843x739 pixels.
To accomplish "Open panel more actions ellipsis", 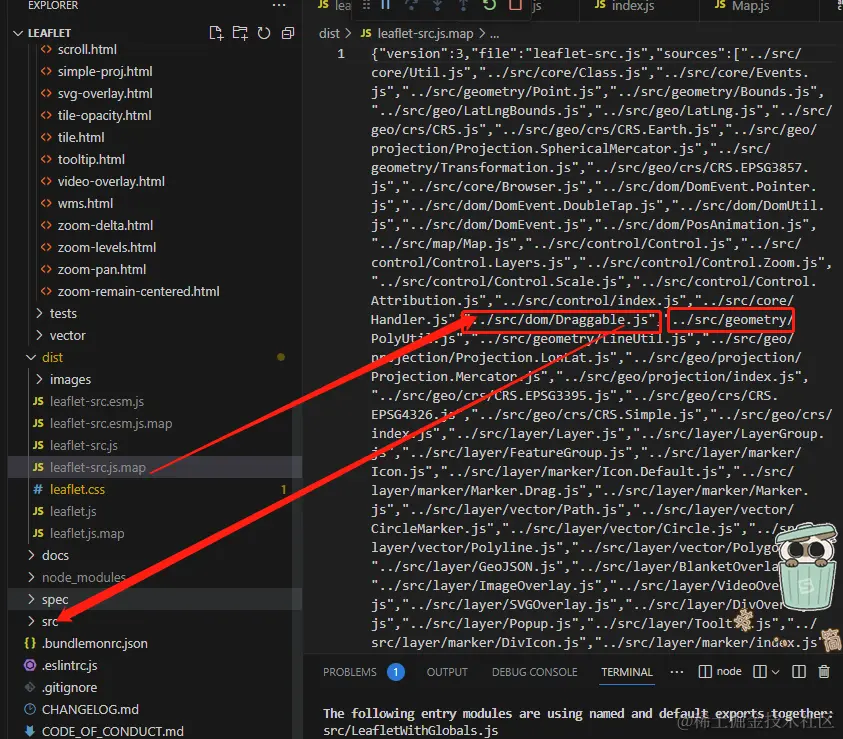I will (x=677, y=672).
